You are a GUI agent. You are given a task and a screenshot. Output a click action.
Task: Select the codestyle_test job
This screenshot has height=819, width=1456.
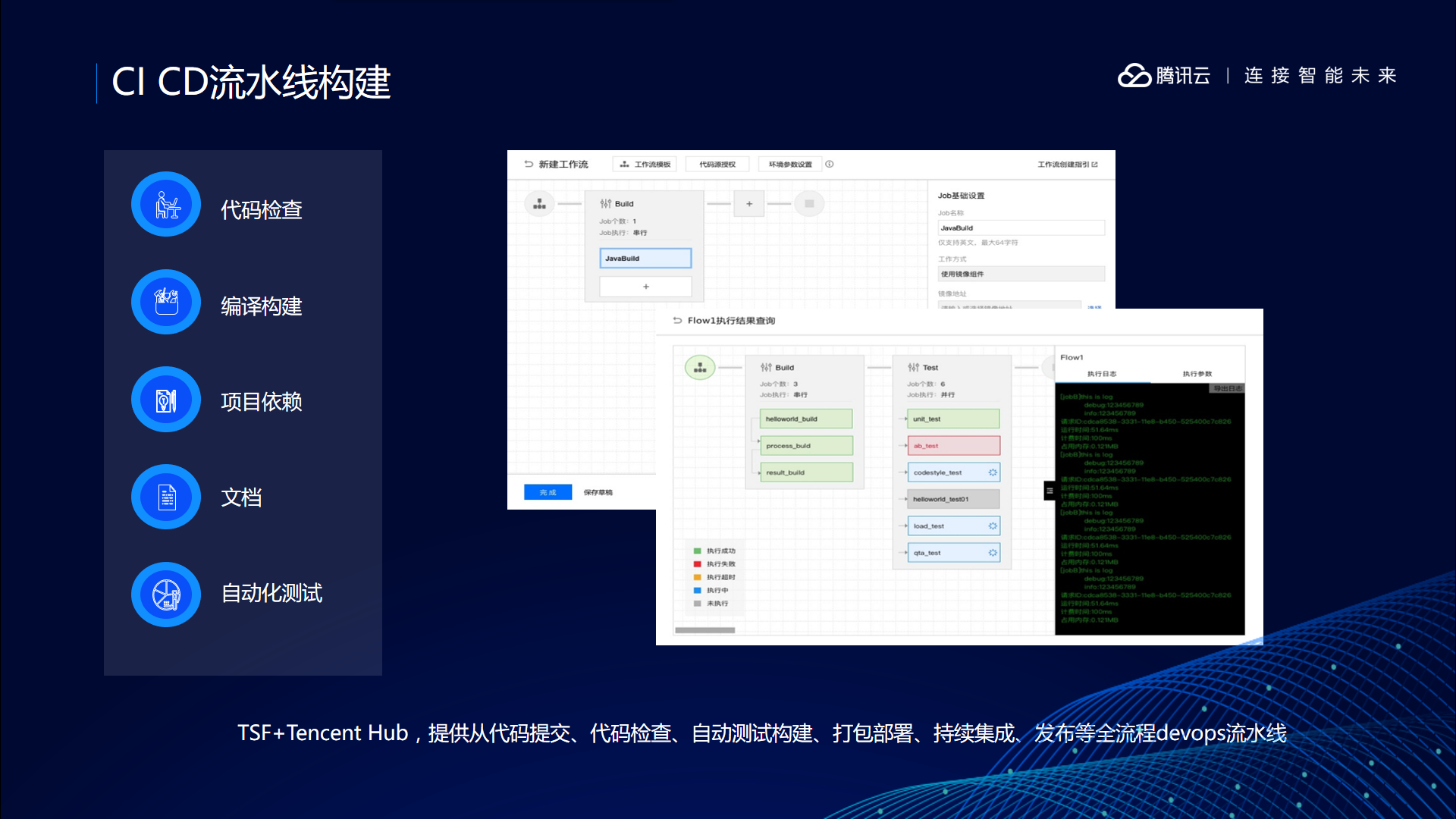click(x=953, y=472)
